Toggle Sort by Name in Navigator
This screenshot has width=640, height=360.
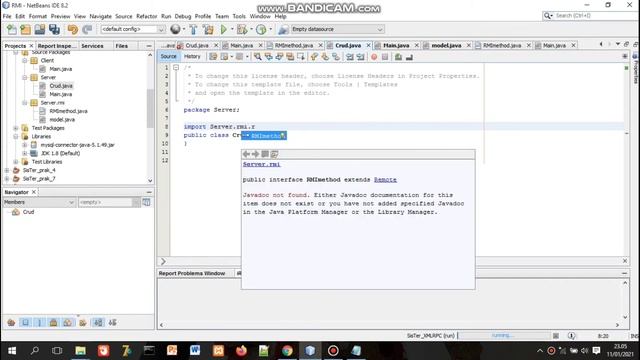[98, 322]
